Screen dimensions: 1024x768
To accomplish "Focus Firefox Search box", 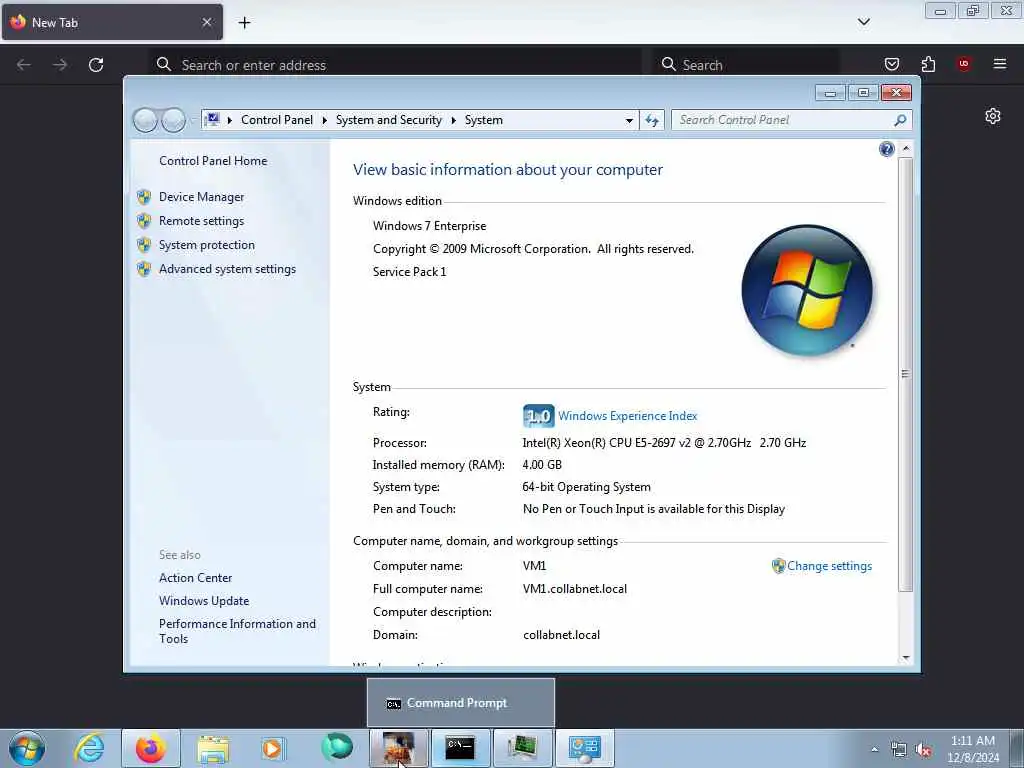I will (x=746, y=65).
